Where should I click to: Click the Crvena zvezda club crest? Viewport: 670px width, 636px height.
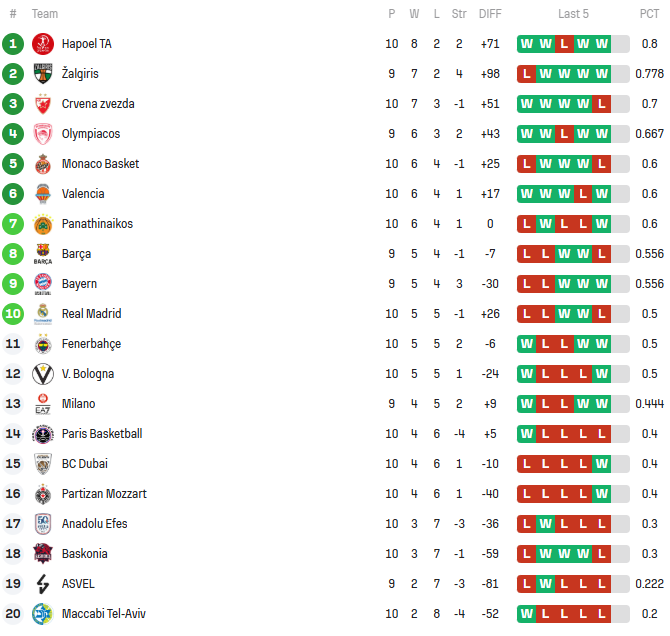tap(42, 104)
